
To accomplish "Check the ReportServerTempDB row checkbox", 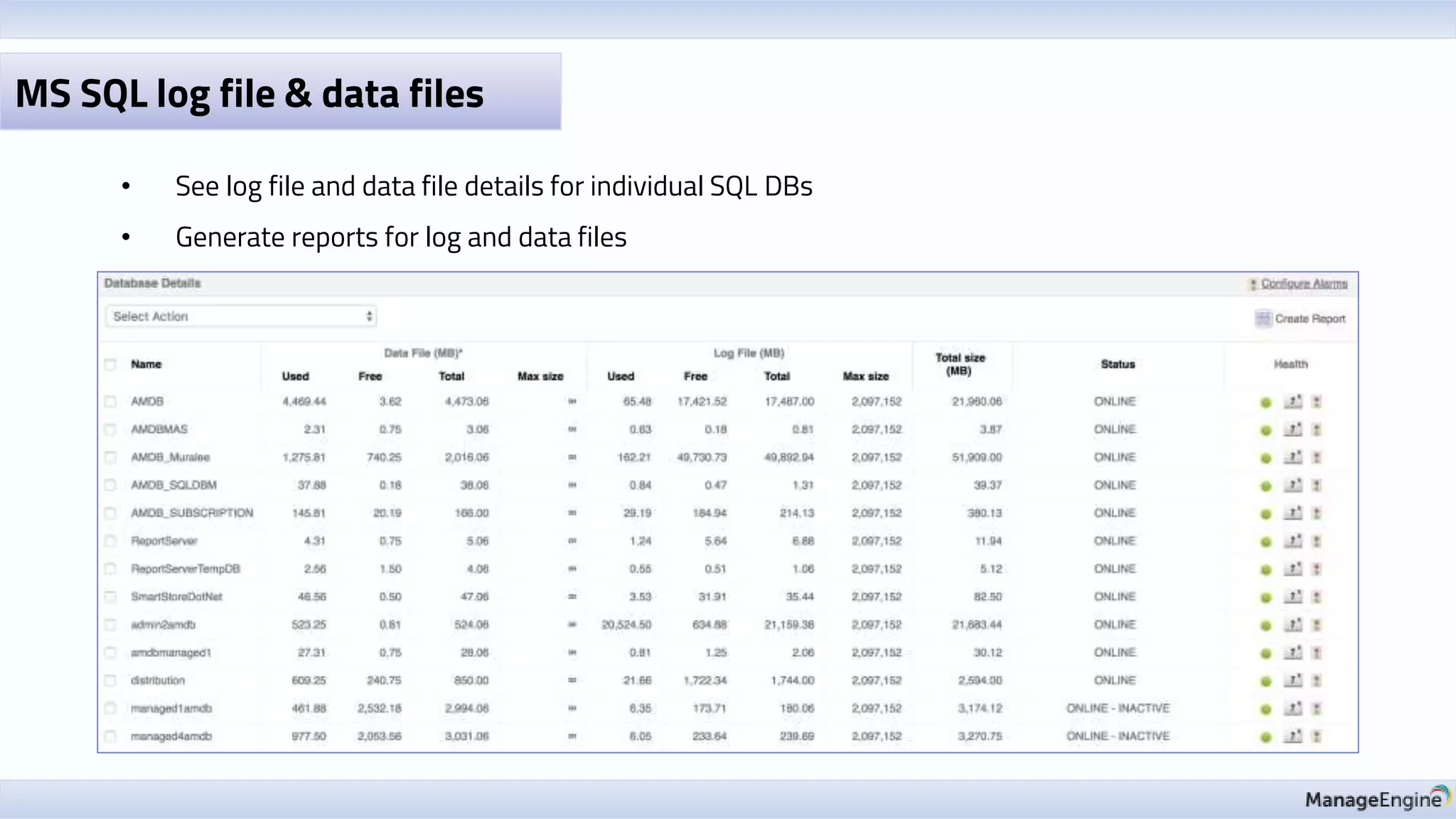I will [x=110, y=569].
